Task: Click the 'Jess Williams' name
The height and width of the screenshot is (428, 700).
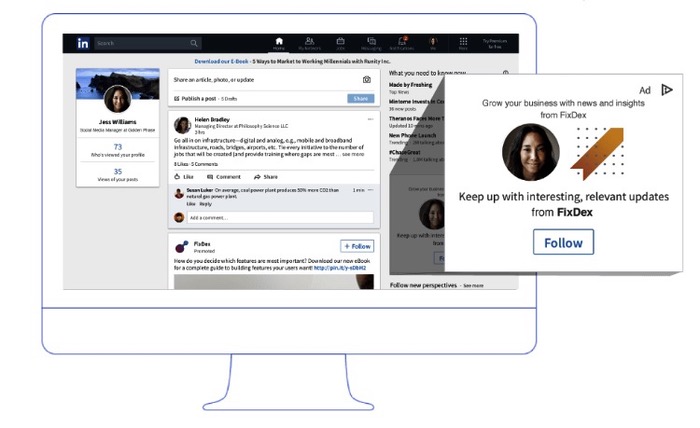Action: pos(117,122)
